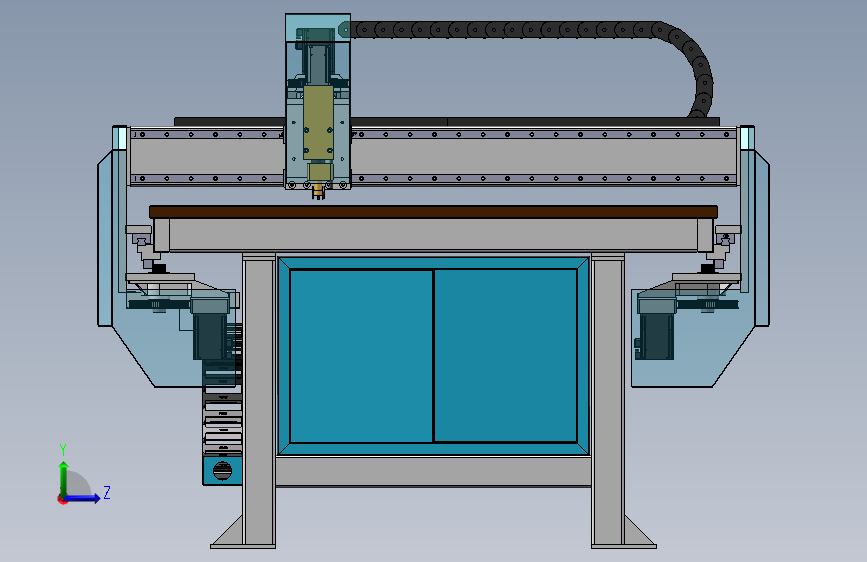Select the transparent Z-axis carriage top cover

pyautogui.click(x=318, y=28)
